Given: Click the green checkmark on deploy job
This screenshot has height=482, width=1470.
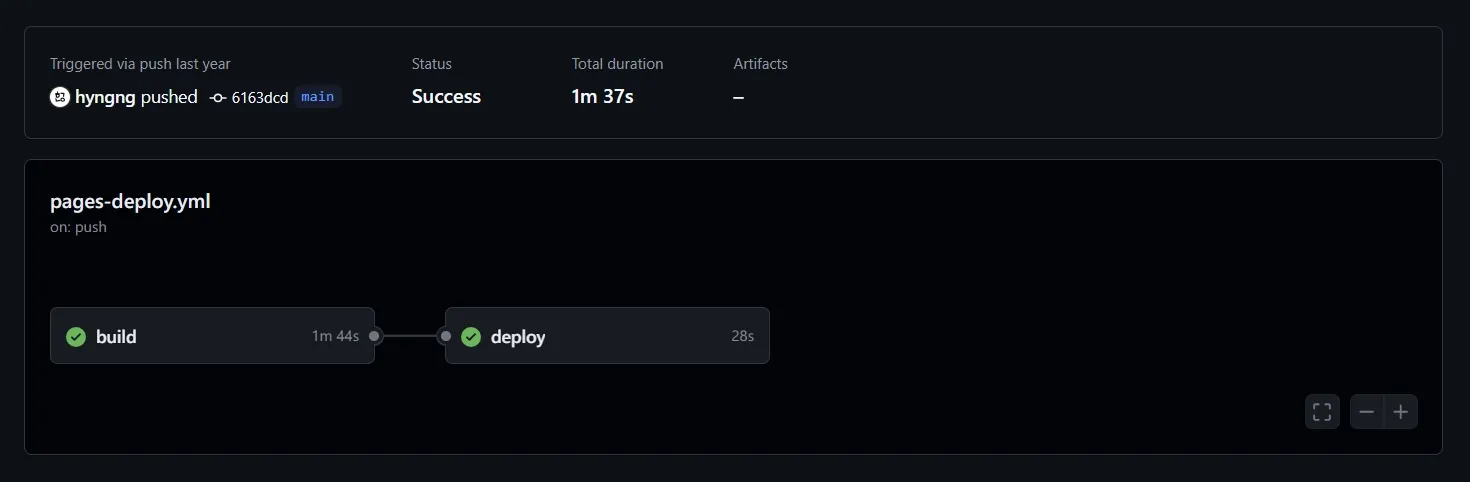Looking at the screenshot, I should 471,337.
